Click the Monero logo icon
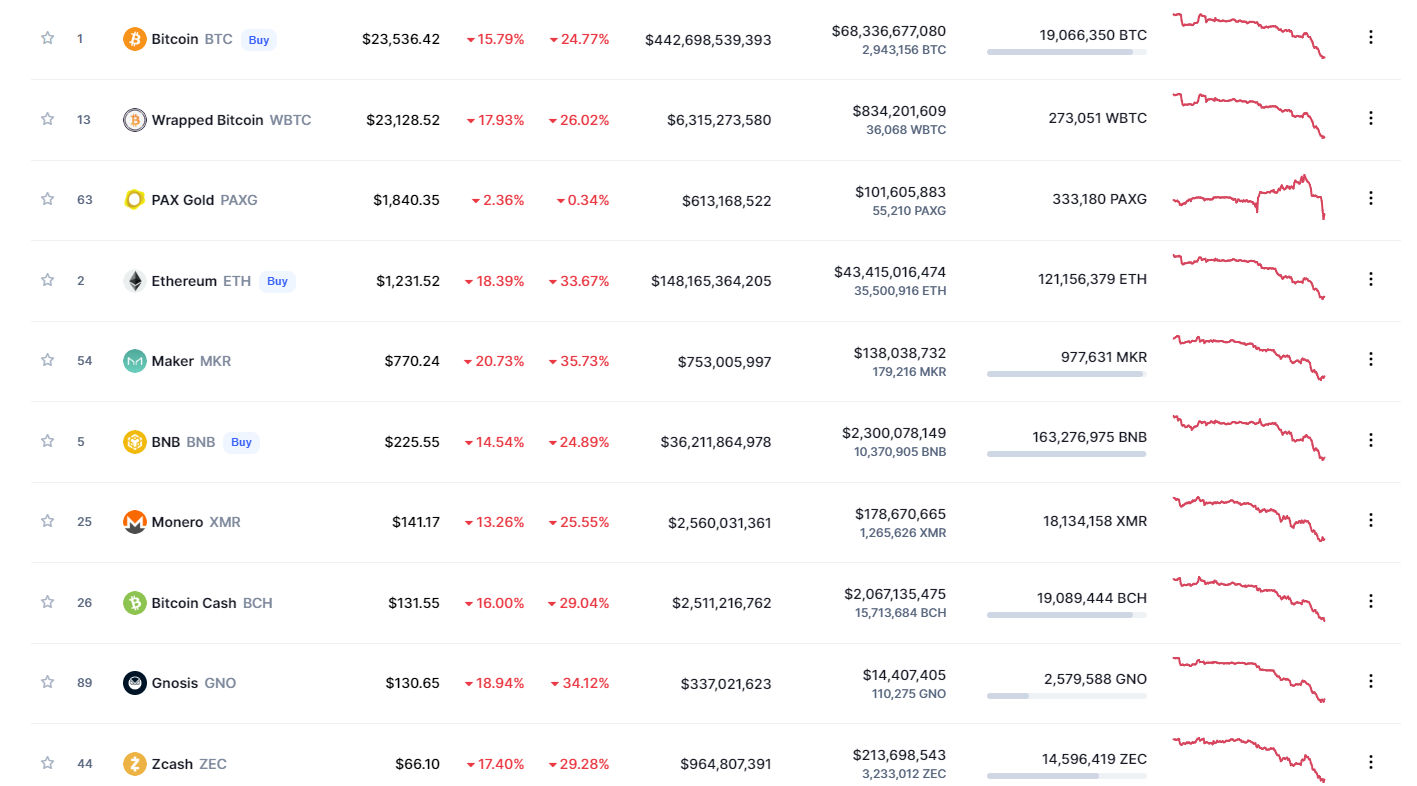Viewport: 1417px width, 786px height. point(134,522)
